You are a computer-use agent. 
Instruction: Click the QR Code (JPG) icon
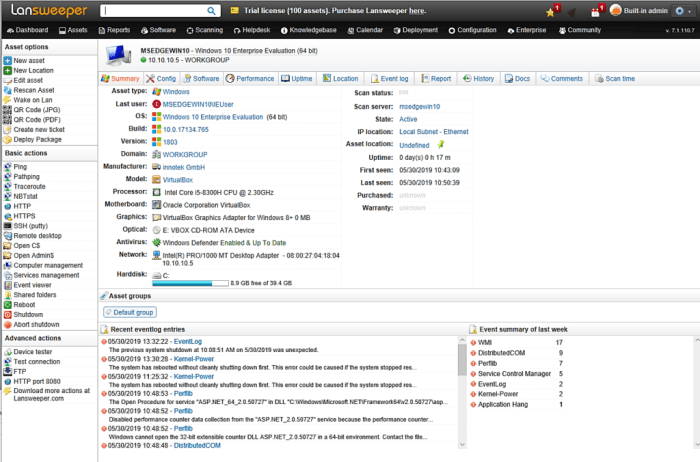(8, 110)
